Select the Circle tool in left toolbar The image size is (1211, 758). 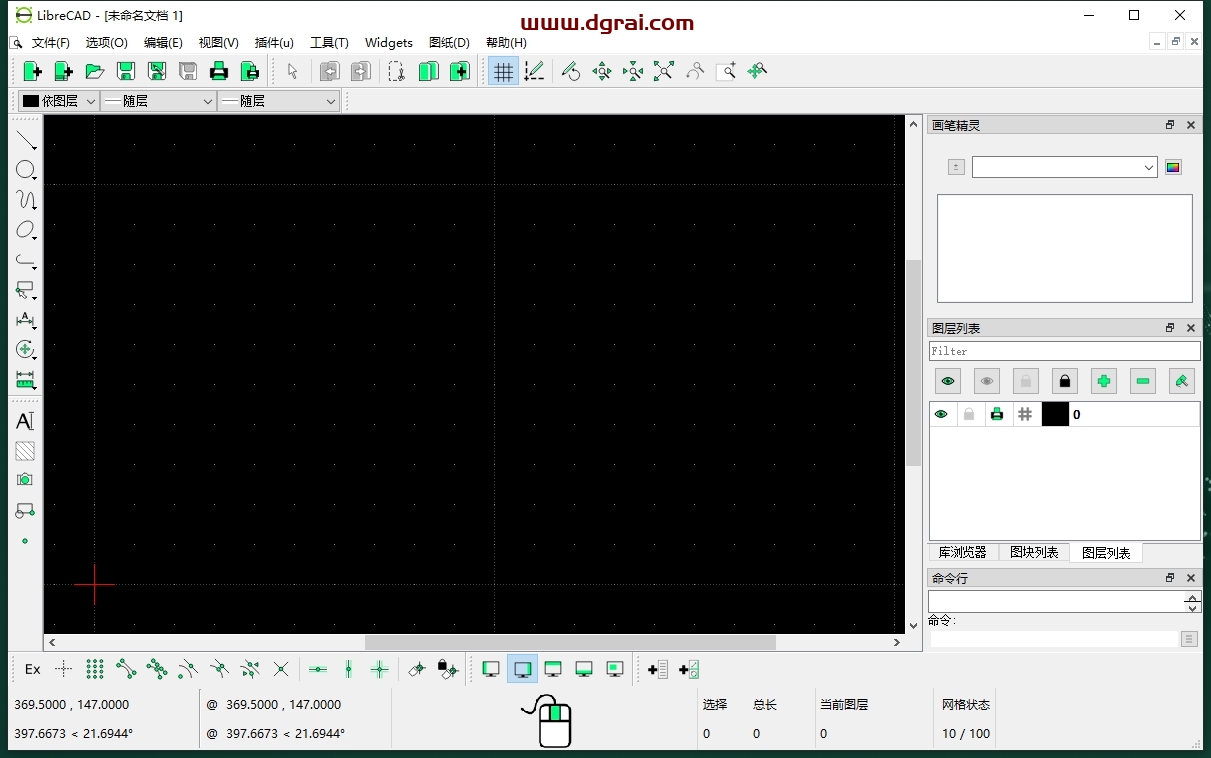[26, 171]
